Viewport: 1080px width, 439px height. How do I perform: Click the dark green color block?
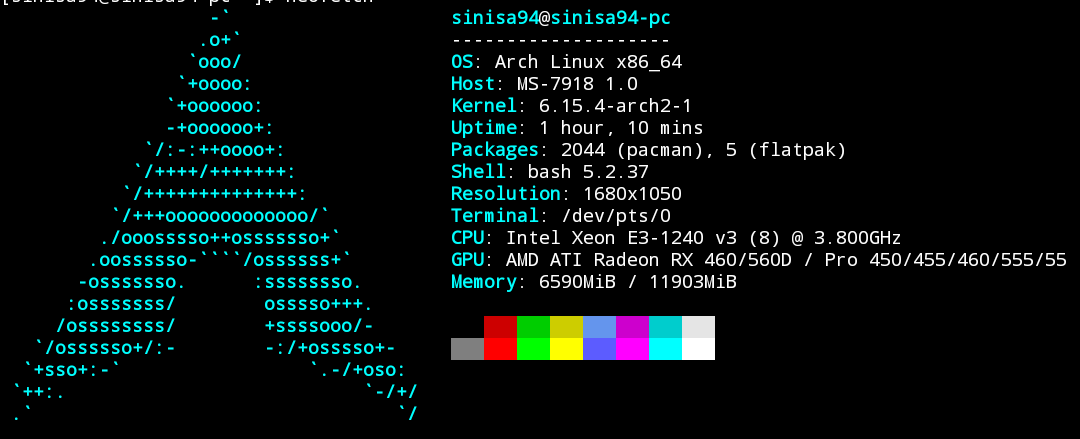pos(533,327)
